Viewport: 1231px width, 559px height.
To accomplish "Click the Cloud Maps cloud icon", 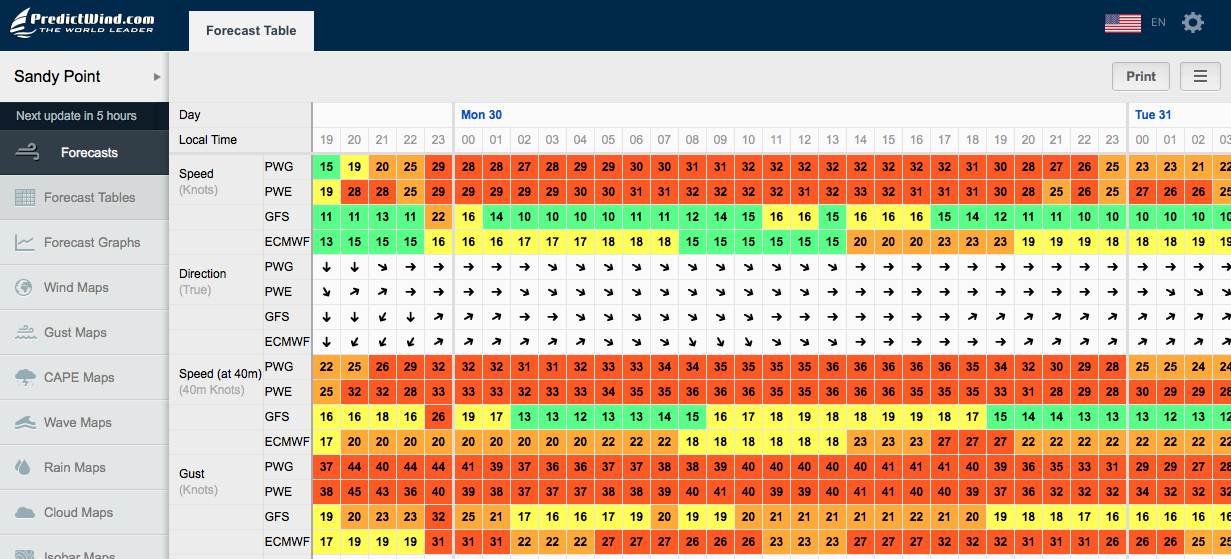I will click(x=26, y=513).
